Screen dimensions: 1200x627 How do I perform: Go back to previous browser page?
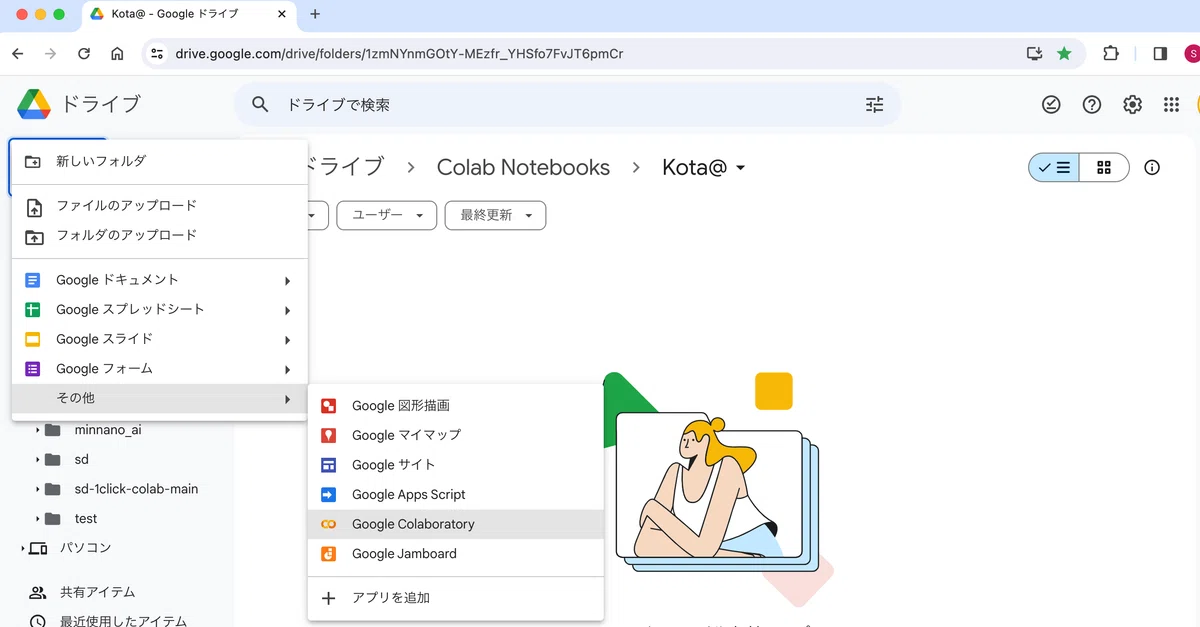pyautogui.click(x=18, y=53)
